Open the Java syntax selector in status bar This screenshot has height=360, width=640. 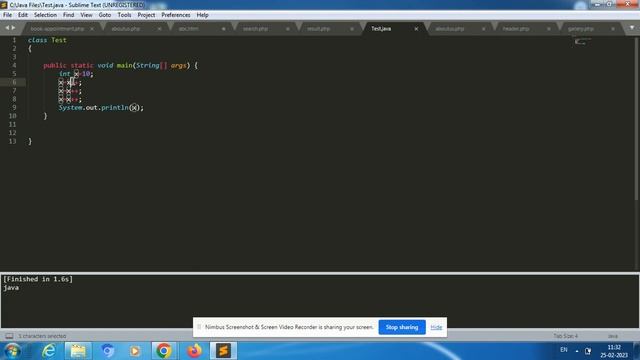(x=613, y=336)
